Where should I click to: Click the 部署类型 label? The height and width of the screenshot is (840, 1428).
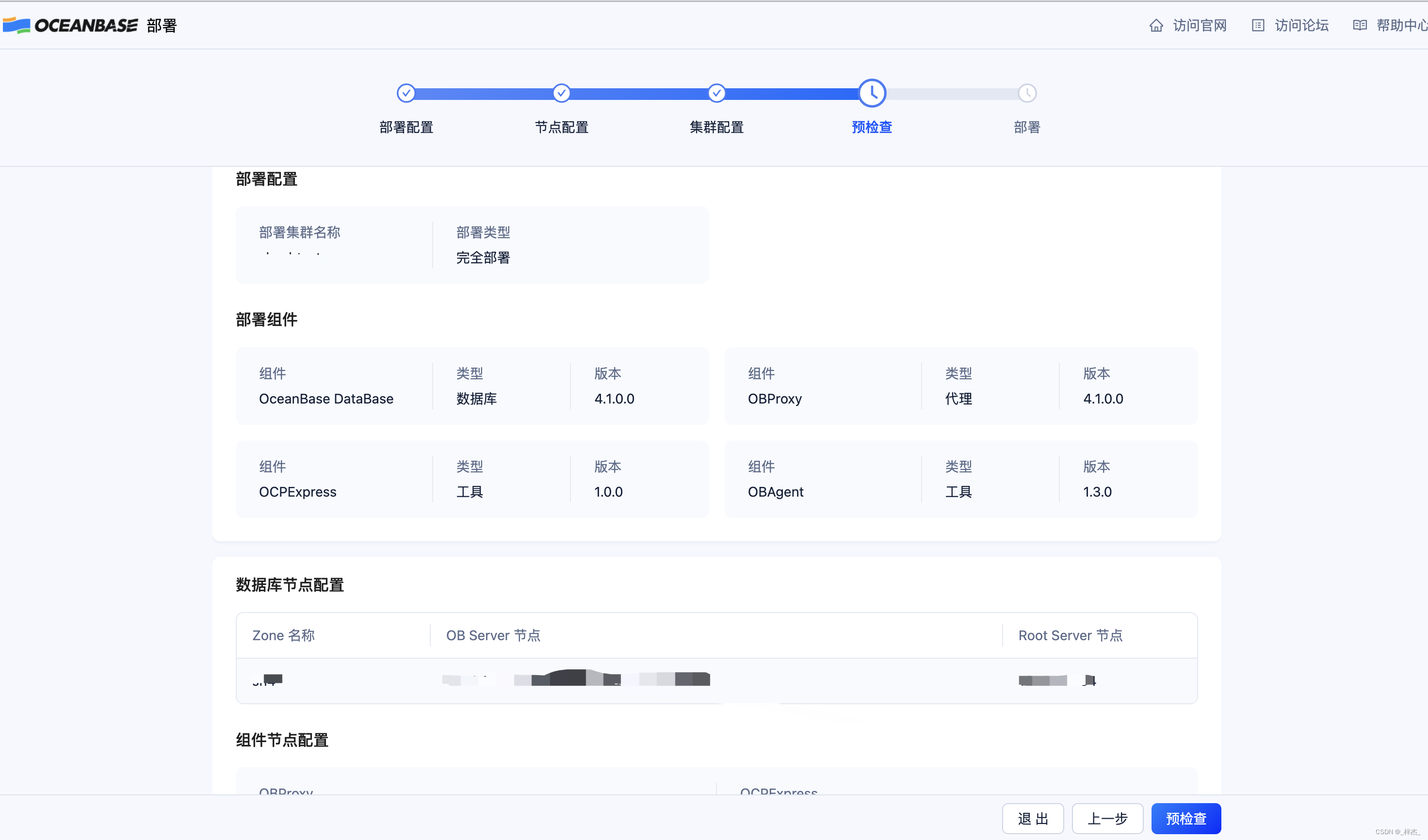coord(484,232)
